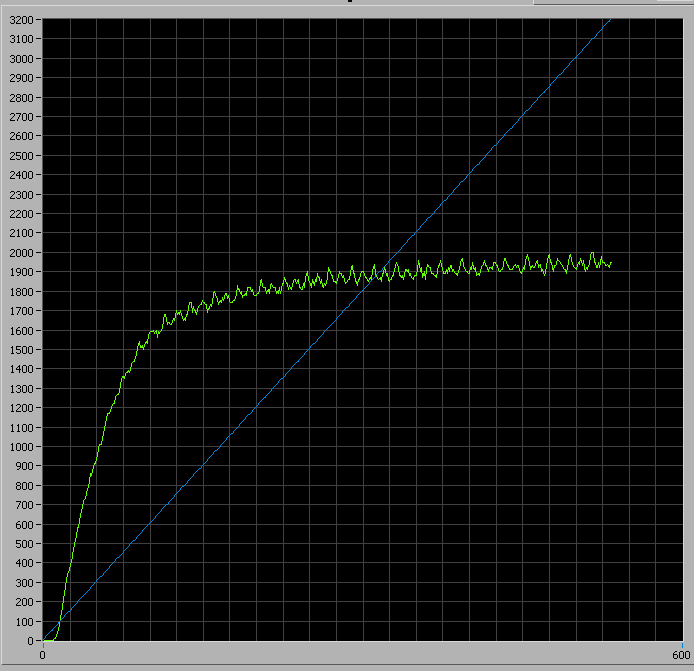Viewport: 694px width, 671px height.
Task: Click the x-axis minimum label 0
Action: pyautogui.click(x=42, y=656)
